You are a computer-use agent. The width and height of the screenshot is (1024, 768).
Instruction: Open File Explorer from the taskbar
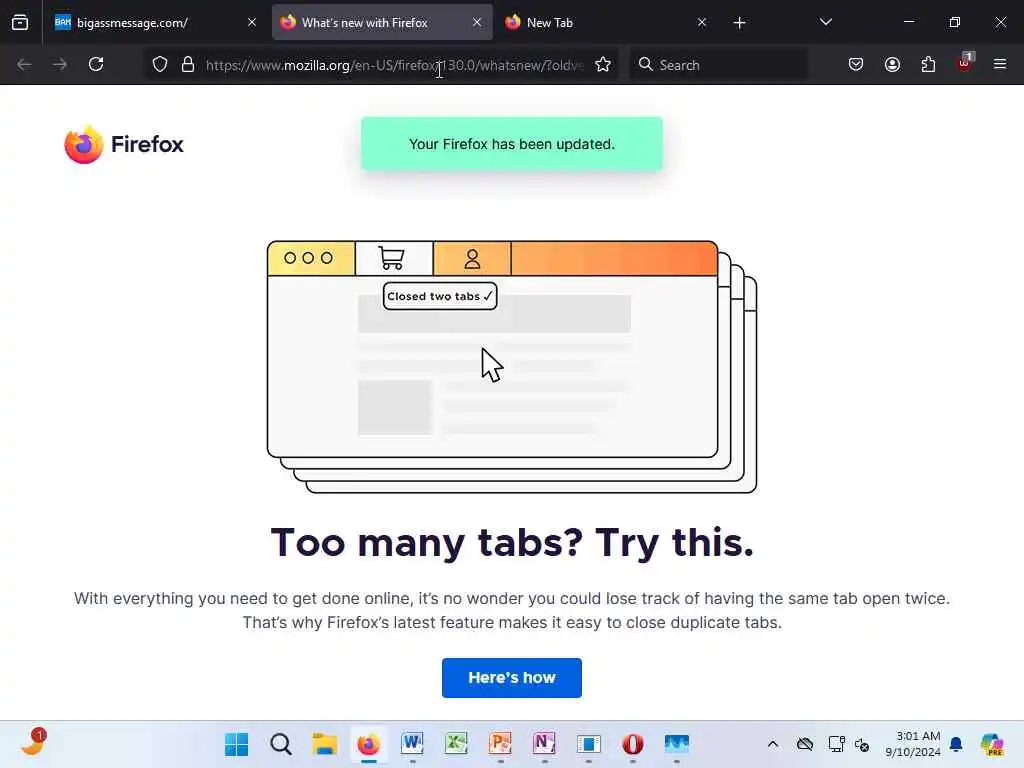325,744
